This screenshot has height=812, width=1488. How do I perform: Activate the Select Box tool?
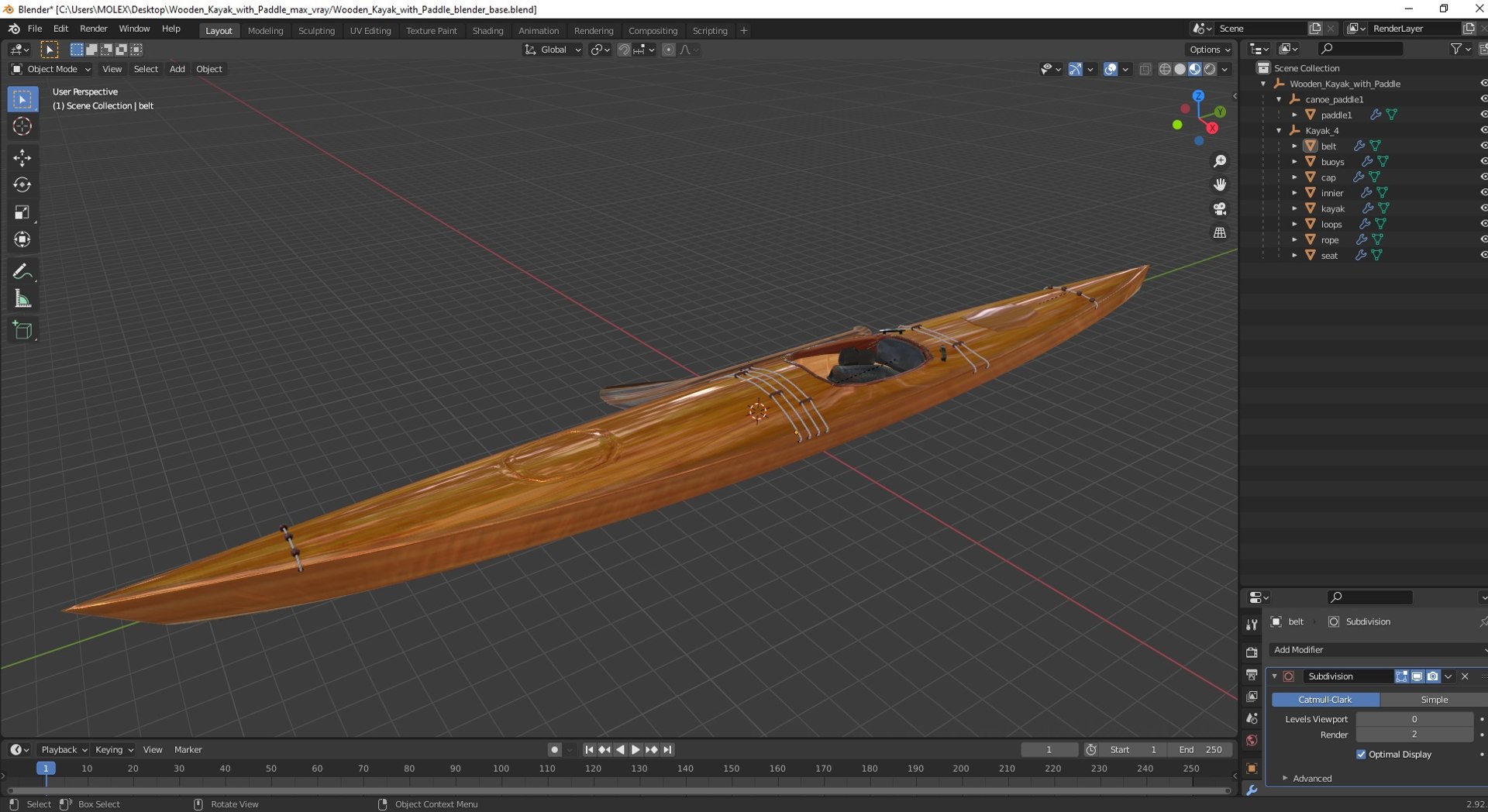22,99
